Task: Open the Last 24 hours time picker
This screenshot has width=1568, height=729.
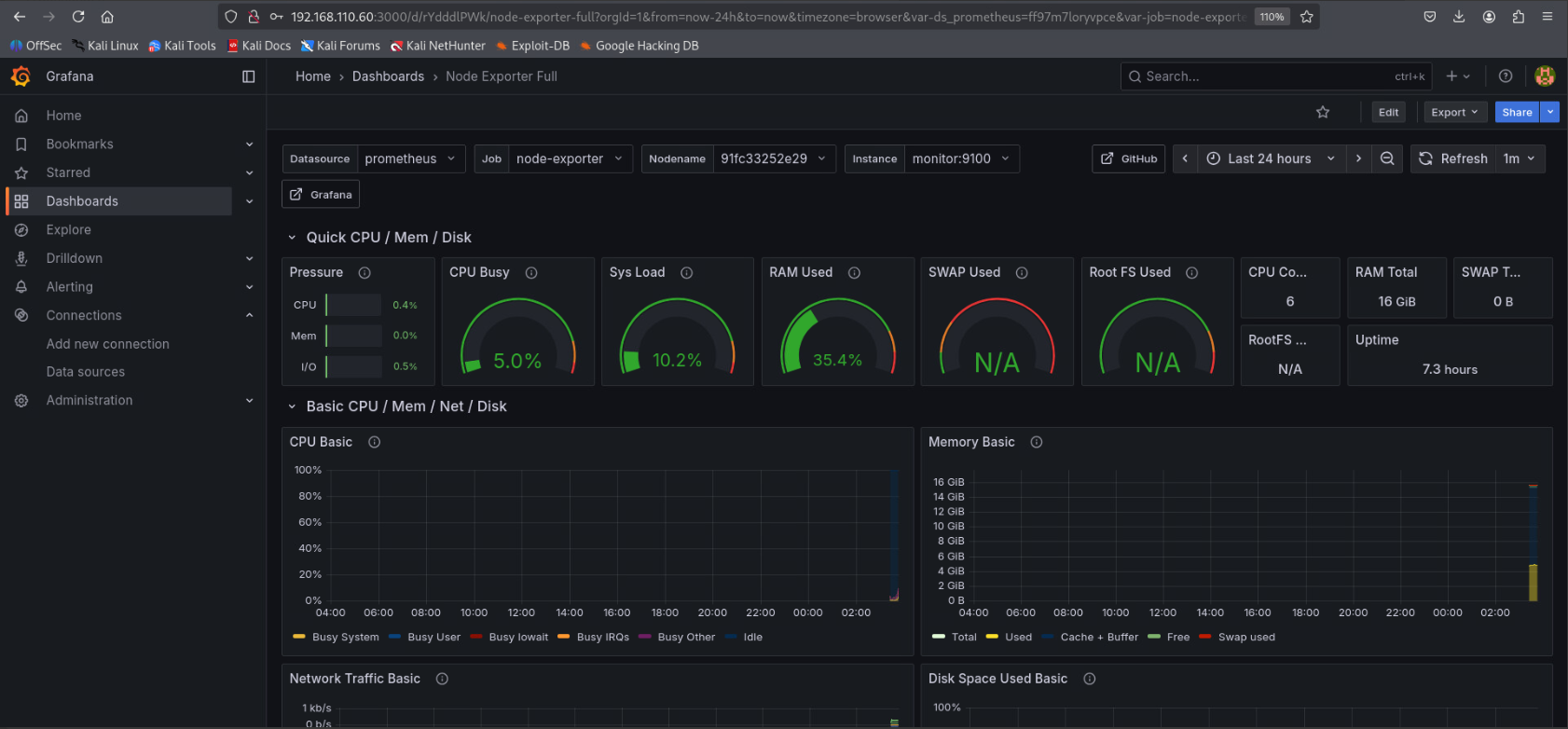Action: point(1270,159)
